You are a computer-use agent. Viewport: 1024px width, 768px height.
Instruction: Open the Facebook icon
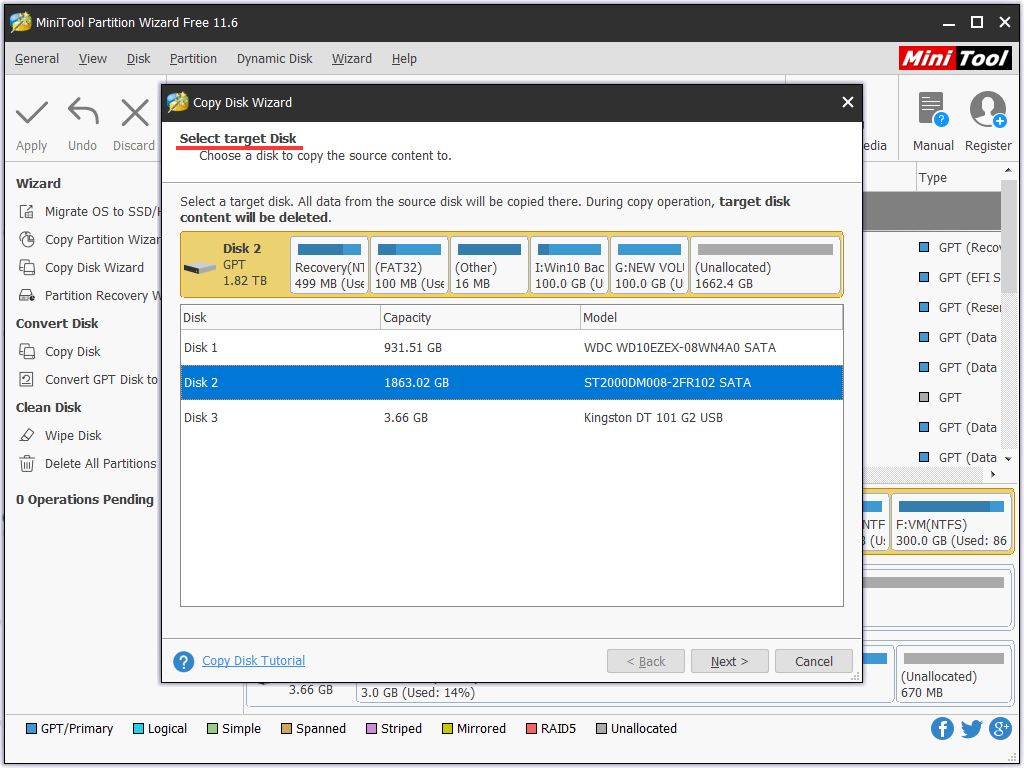point(942,728)
